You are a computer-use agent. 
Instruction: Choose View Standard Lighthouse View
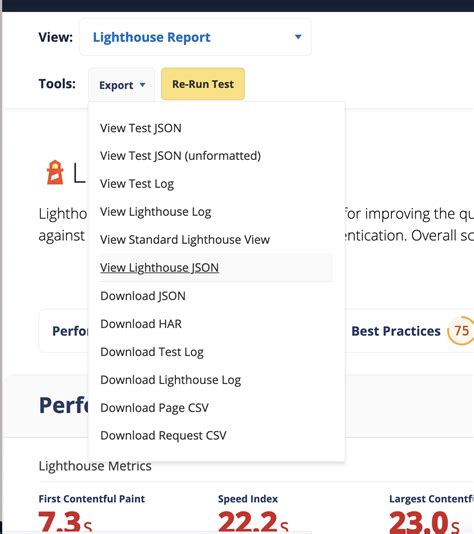pyautogui.click(x=185, y=240)
